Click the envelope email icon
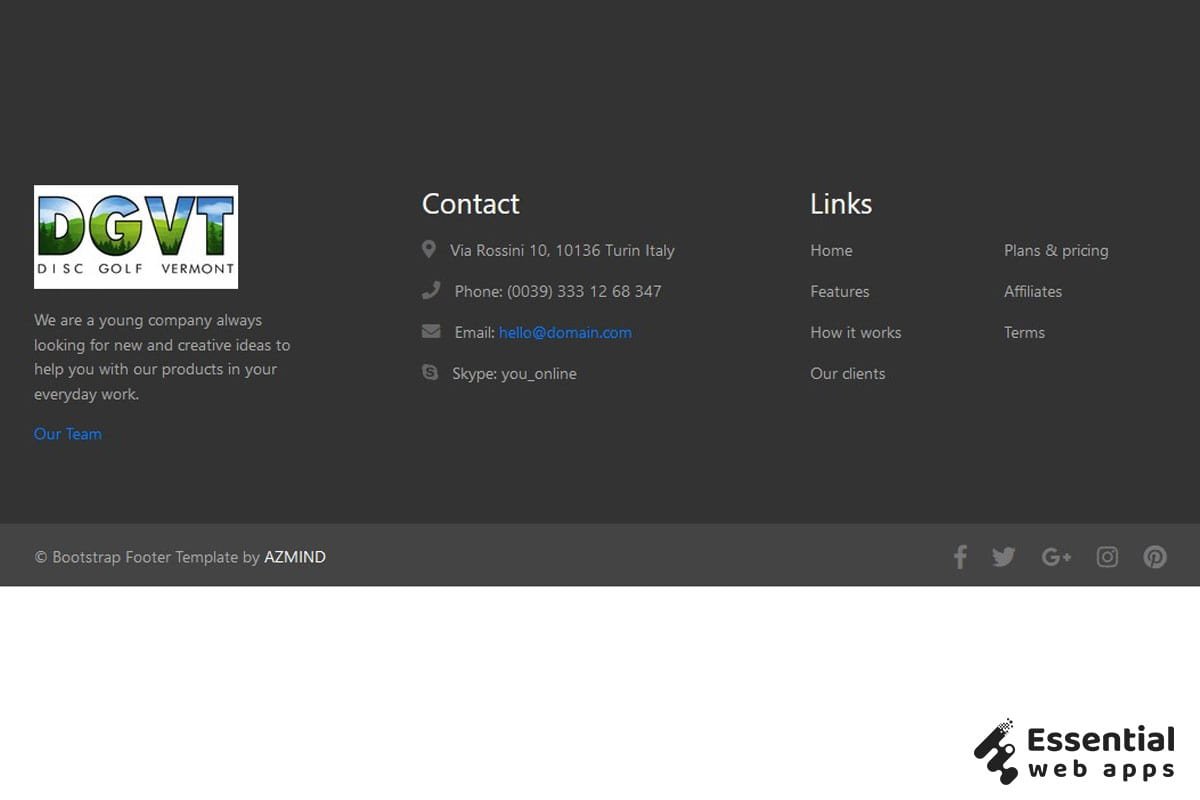The width and height of the screenshot is (1200, 800). [431, 331]
